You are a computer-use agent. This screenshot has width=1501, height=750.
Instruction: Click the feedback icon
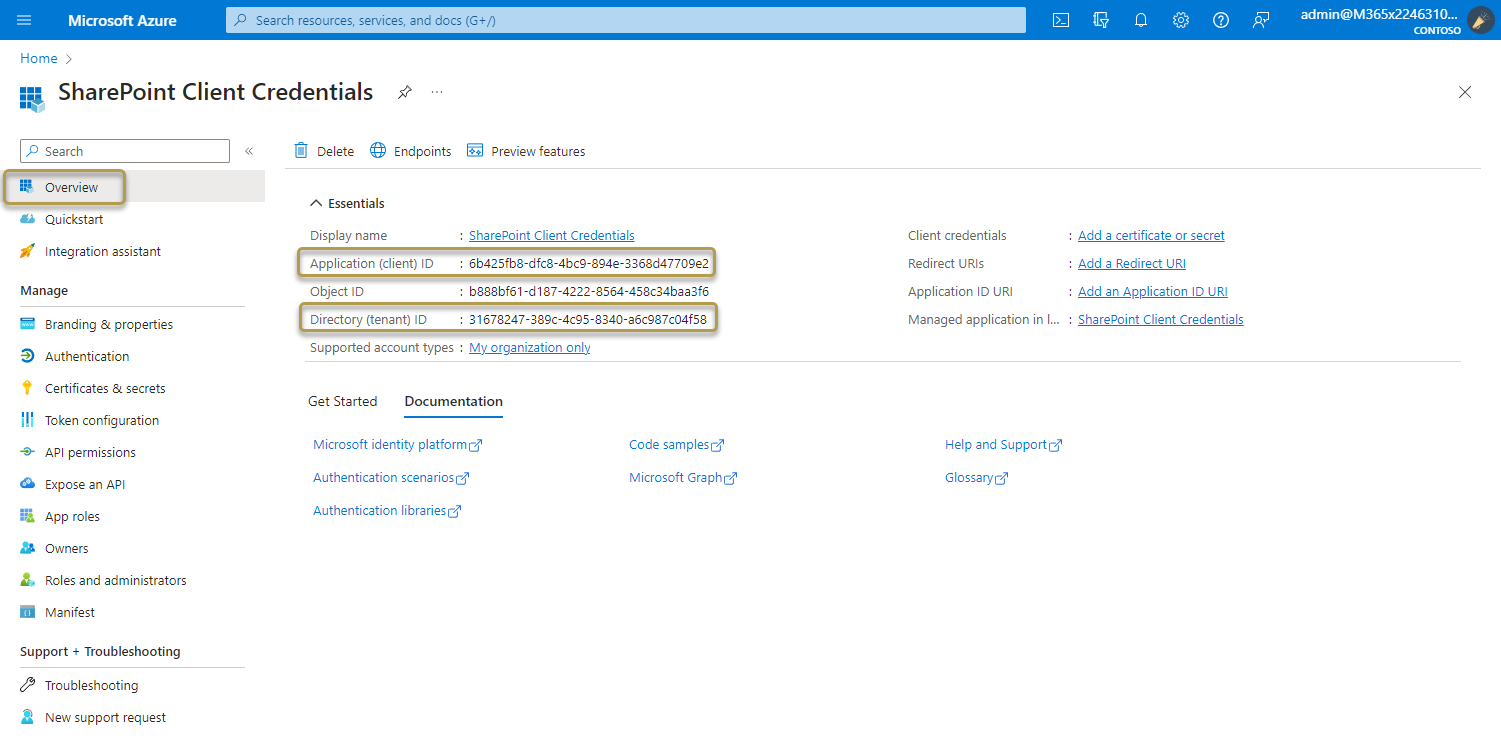pos(1260,20)
